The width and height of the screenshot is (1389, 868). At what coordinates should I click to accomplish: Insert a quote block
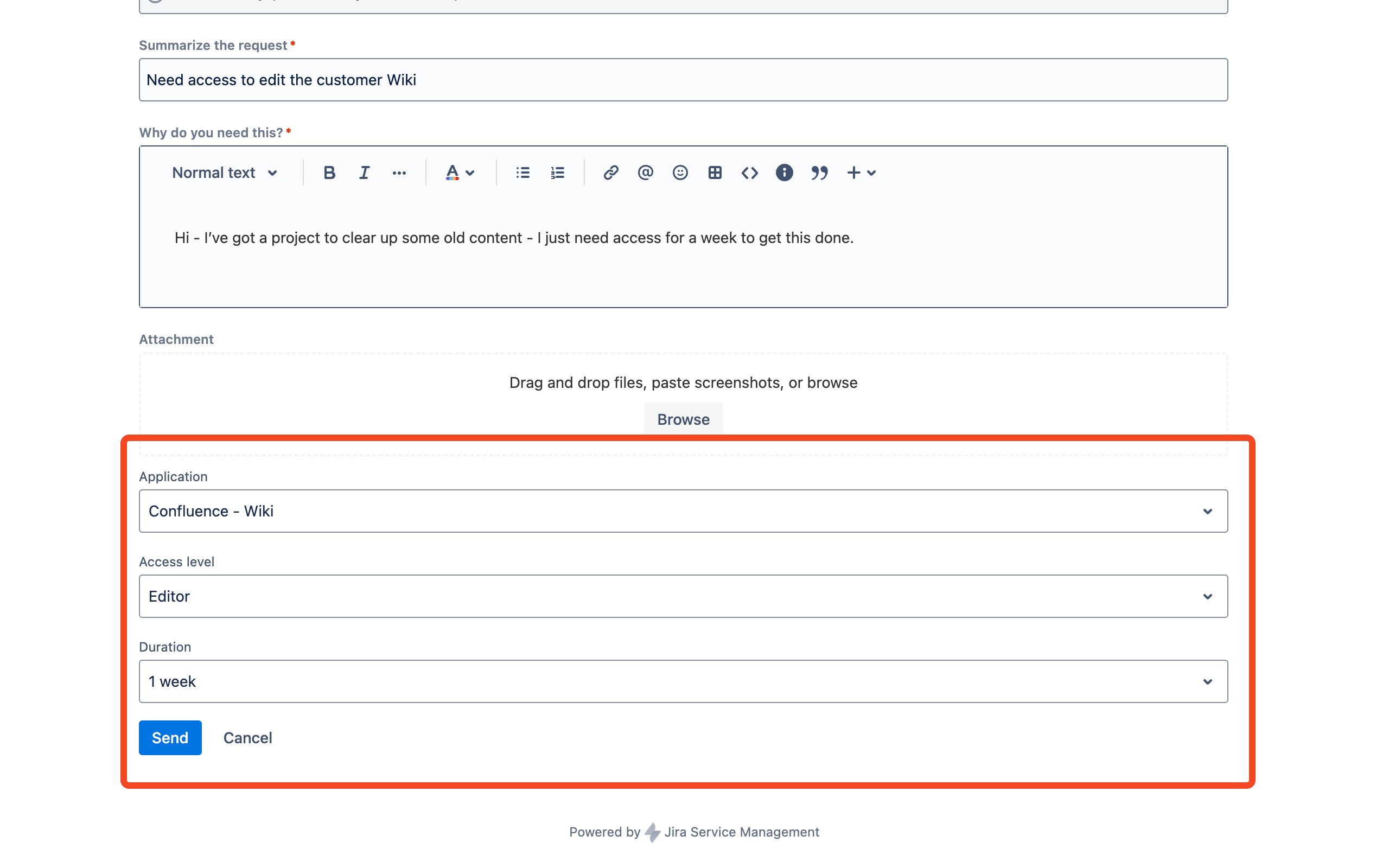click(819, 173)
